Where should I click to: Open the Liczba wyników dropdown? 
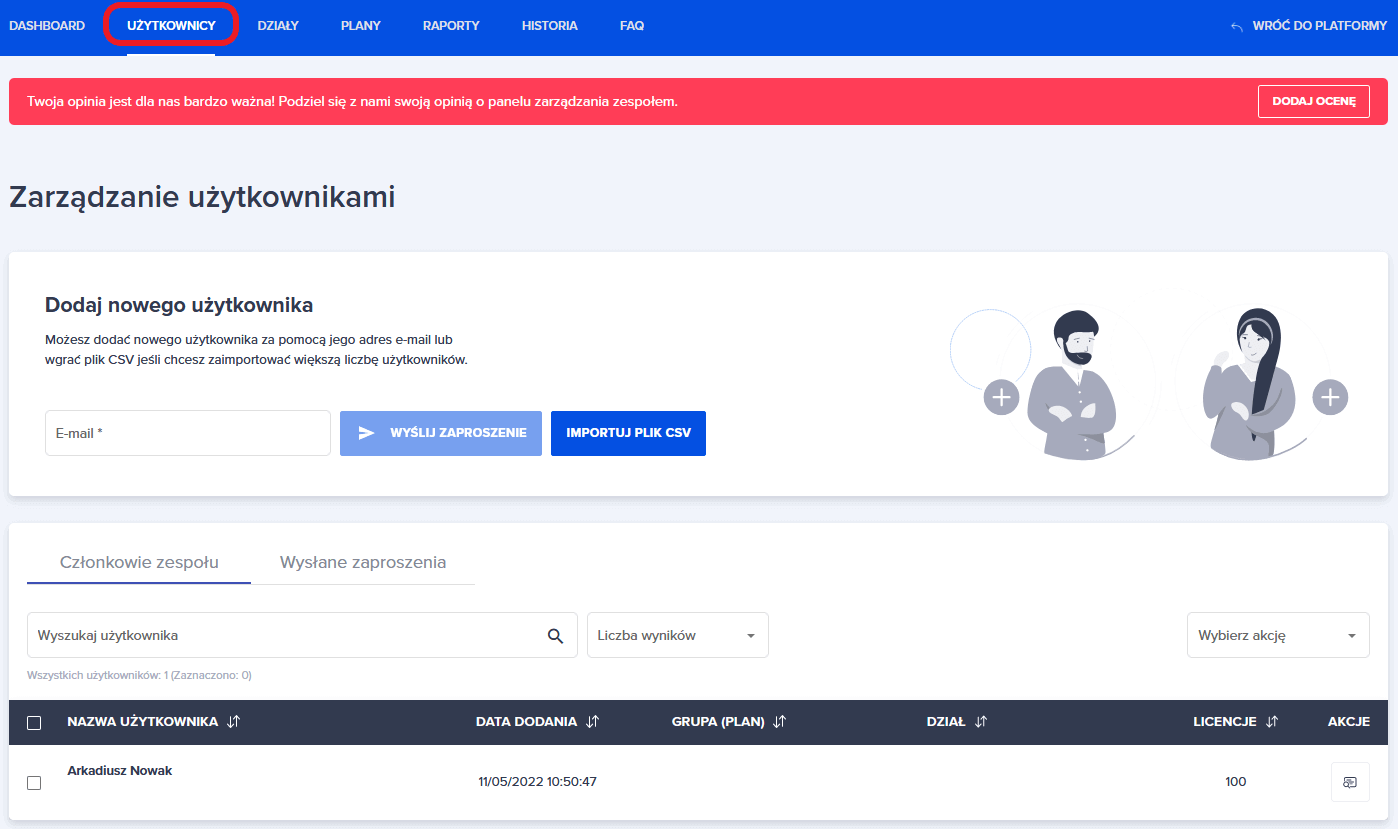point(677,635)
